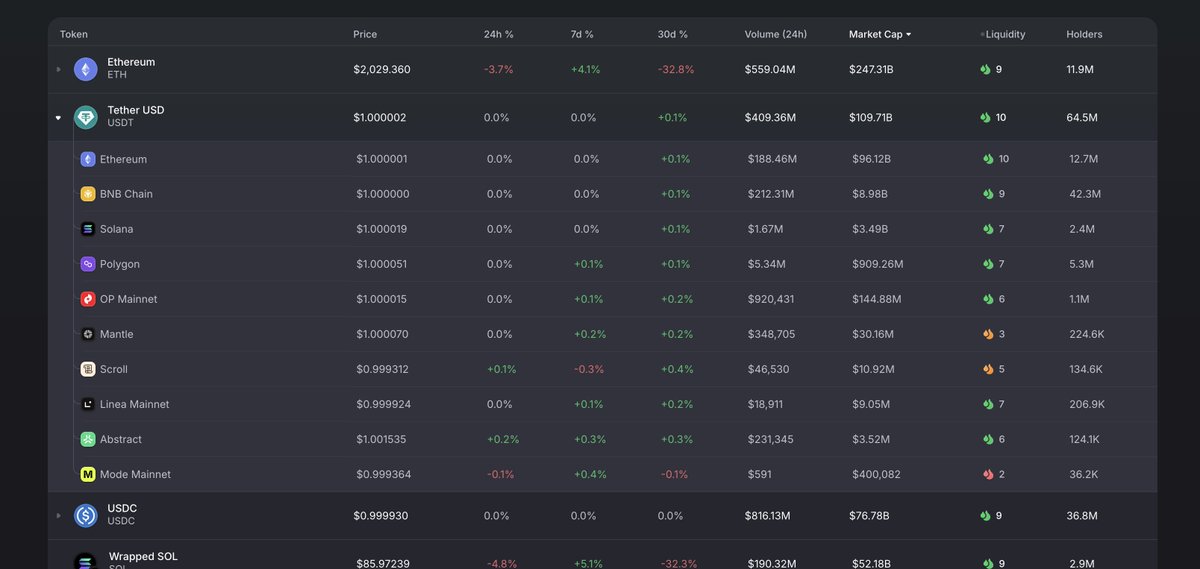Expand the USDC token row
The image size is (1200, 569).
[x=58, y=515]
